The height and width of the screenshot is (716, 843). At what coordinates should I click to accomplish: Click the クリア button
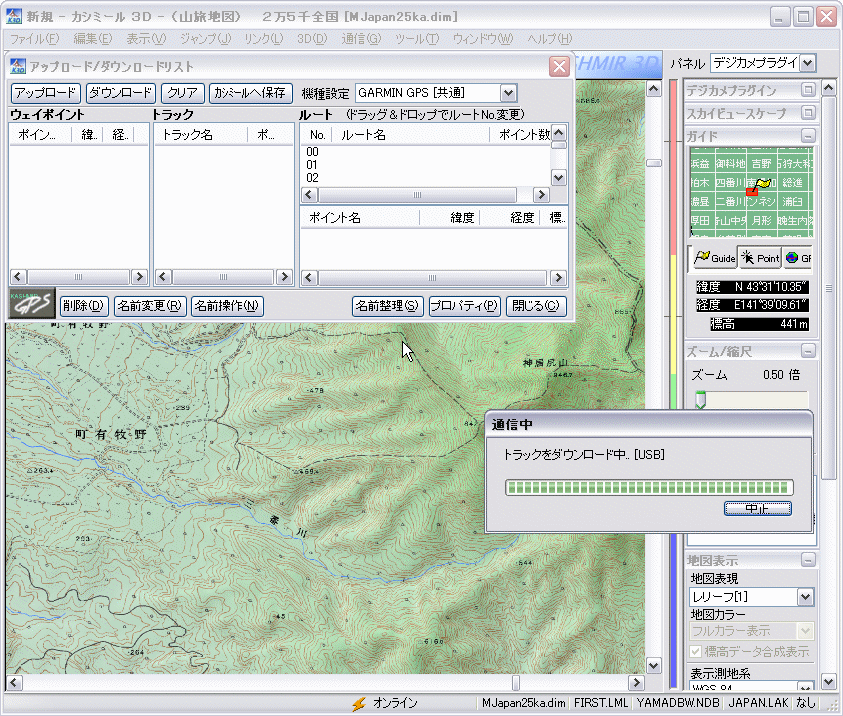coord(183,93)
